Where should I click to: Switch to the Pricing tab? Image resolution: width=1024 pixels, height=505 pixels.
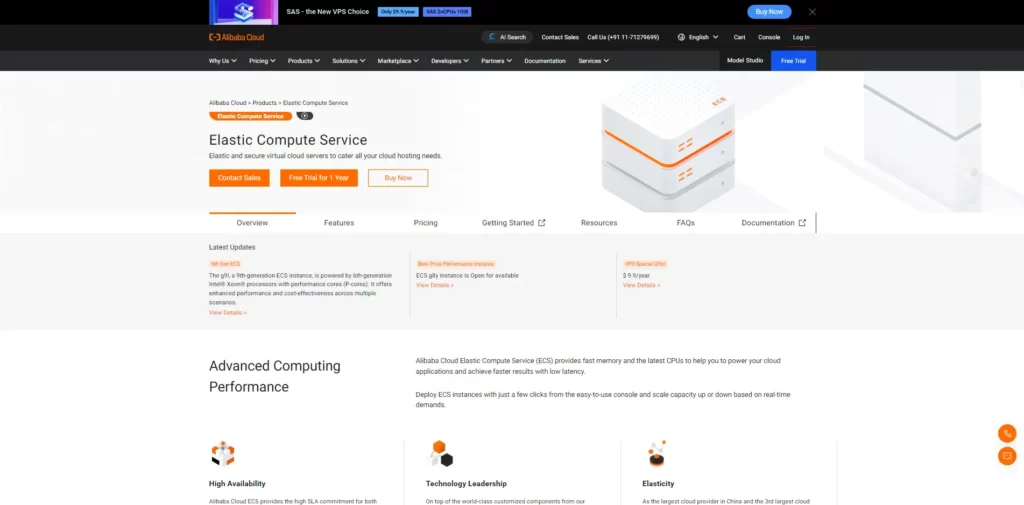click(x=425, y=223)
